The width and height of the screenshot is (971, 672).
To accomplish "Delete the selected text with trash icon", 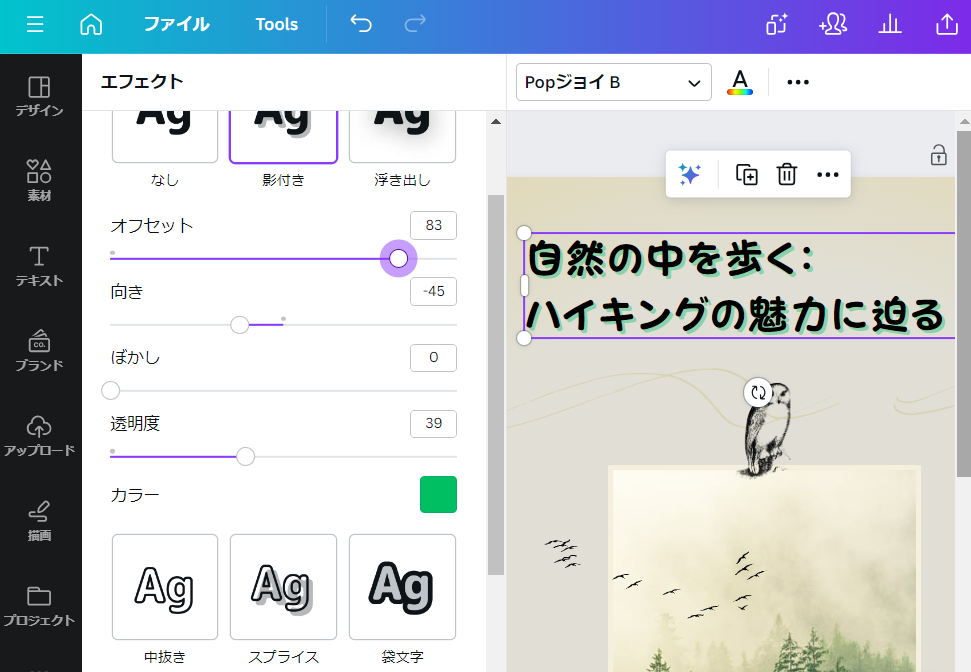I will coord(786,175).
